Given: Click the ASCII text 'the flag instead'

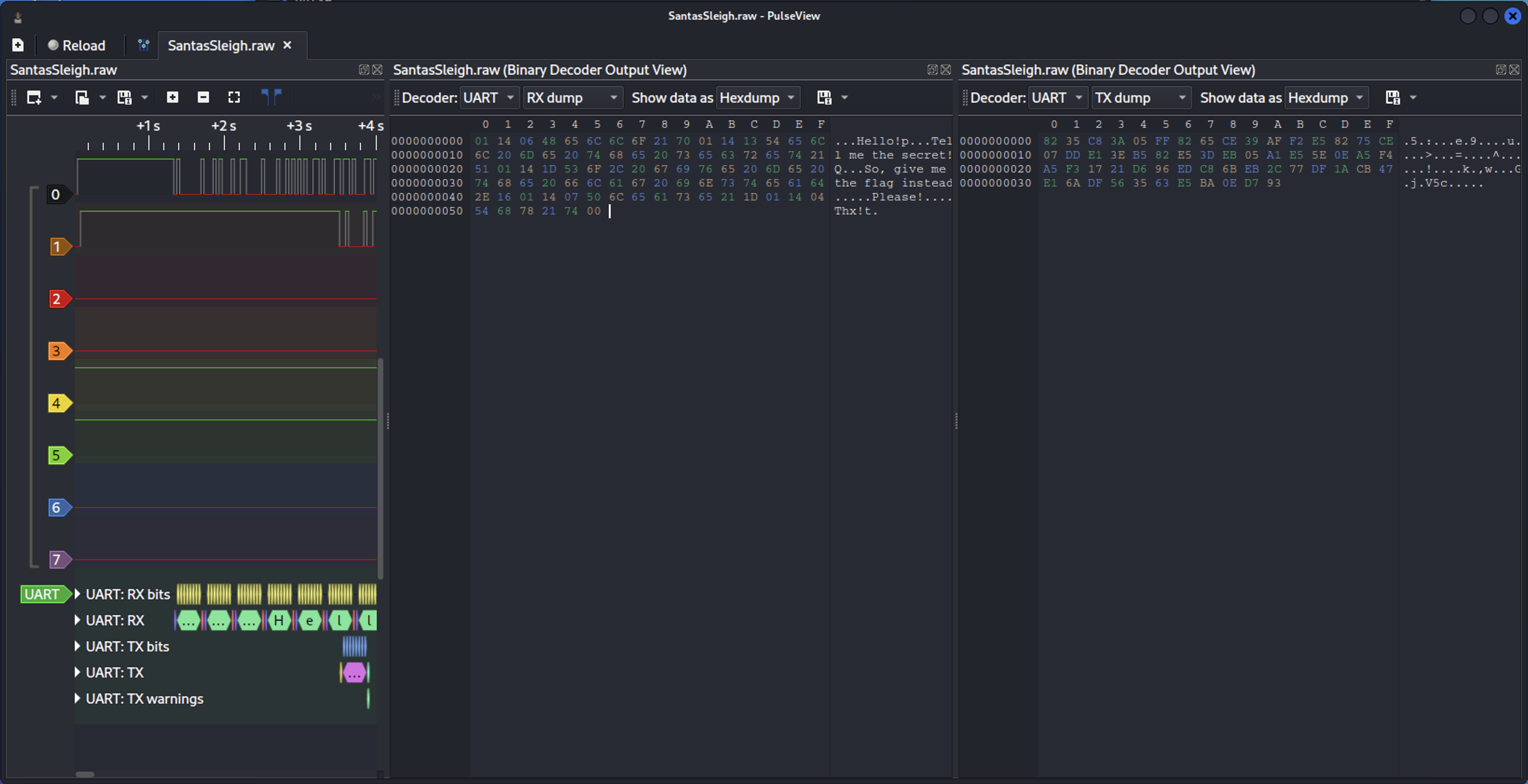Looking at the screenshot, I should pyautogui.click(x=893, y=183).
